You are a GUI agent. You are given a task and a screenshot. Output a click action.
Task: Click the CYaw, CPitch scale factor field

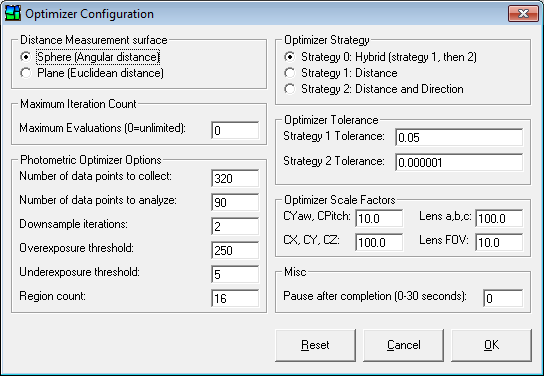pos(379,218)
